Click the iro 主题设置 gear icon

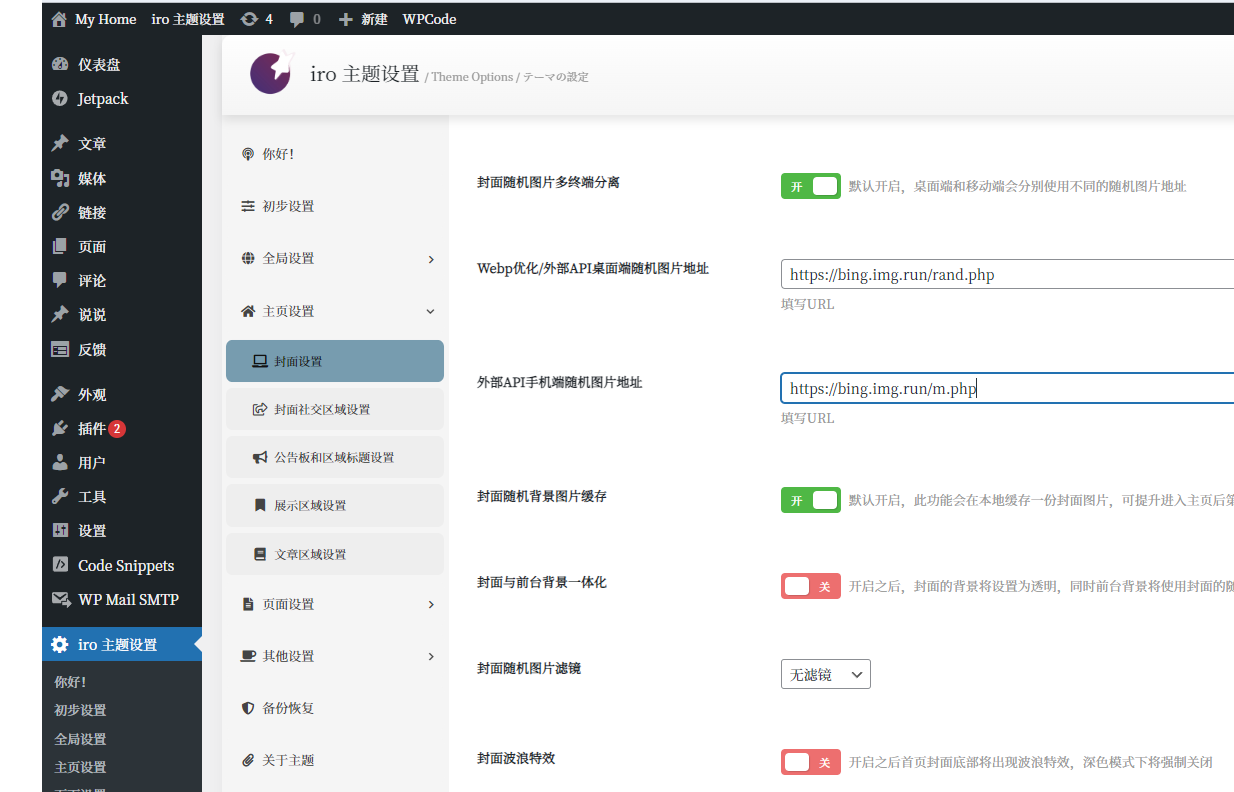(60, 645)
